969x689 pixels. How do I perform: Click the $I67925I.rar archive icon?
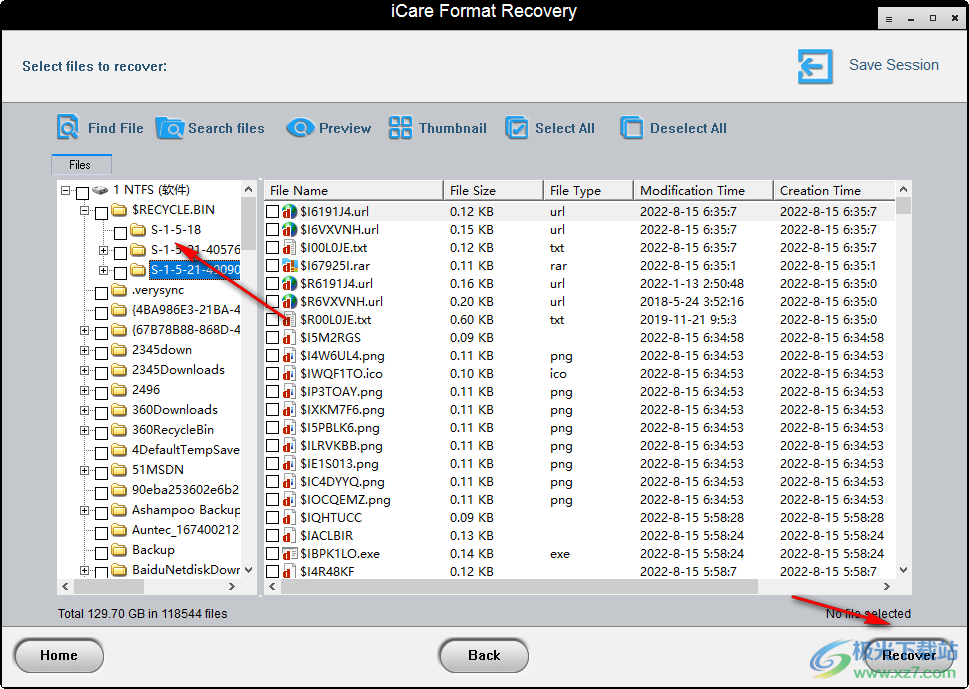click(x=289, y=266)
